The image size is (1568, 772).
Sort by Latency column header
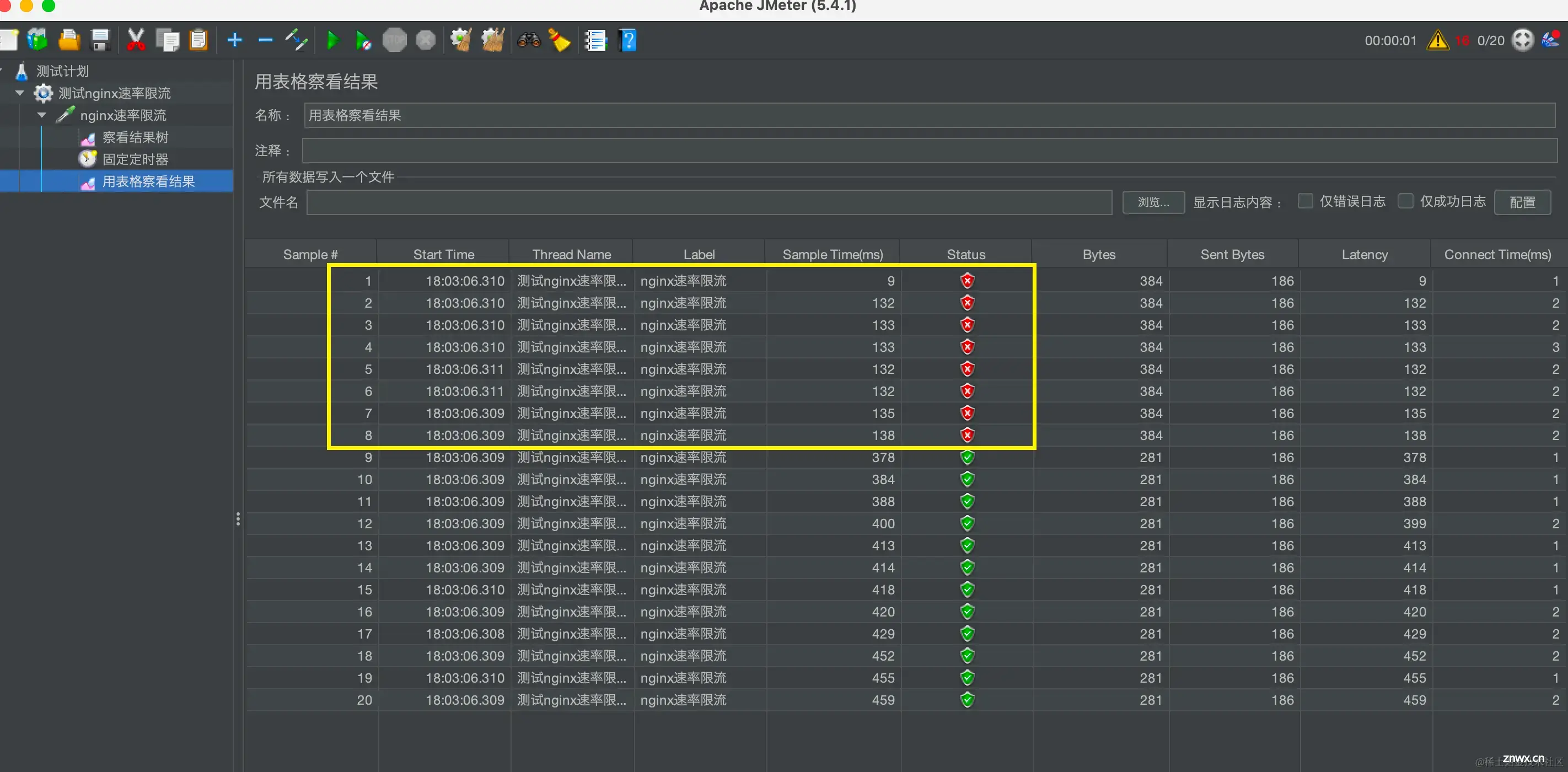click(1364, 255)
